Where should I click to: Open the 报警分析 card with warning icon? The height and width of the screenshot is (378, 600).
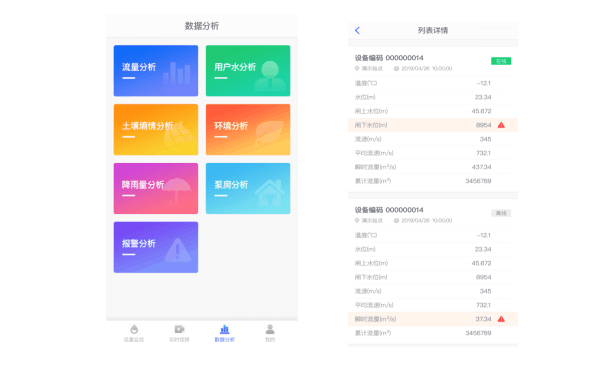tap(156, 248)
